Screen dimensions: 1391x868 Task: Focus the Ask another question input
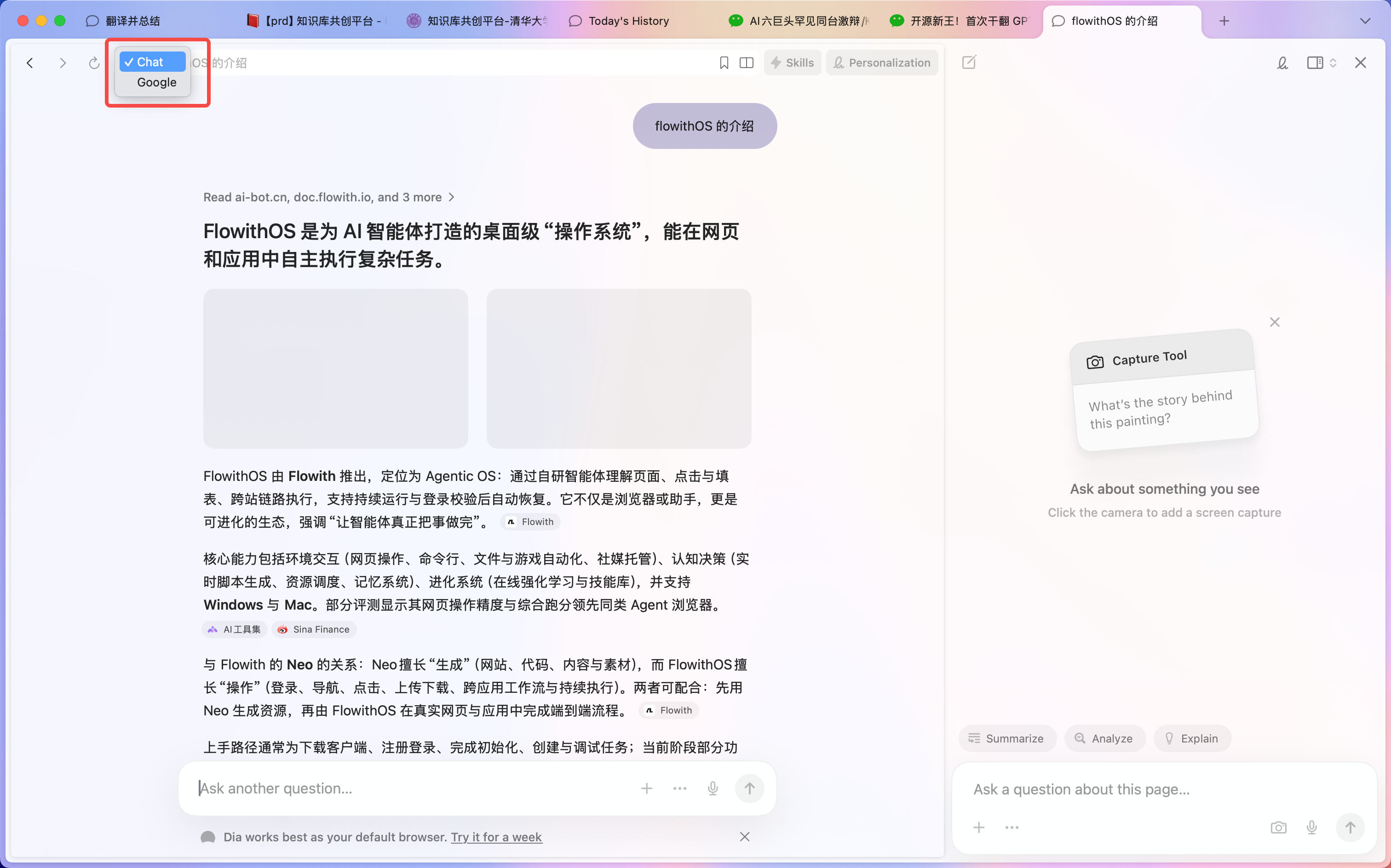[414, 788]
